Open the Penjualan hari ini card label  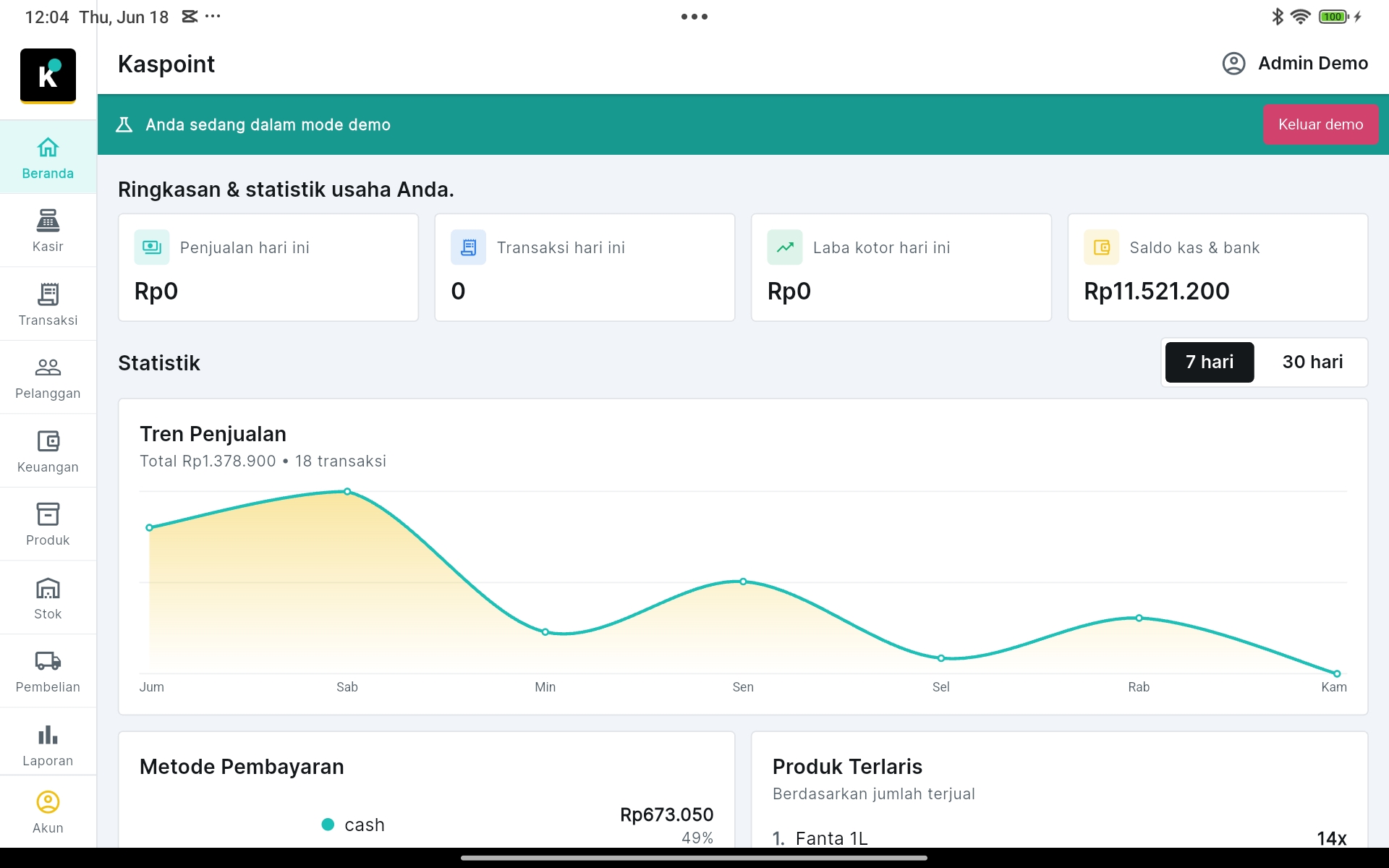[245, 247]
